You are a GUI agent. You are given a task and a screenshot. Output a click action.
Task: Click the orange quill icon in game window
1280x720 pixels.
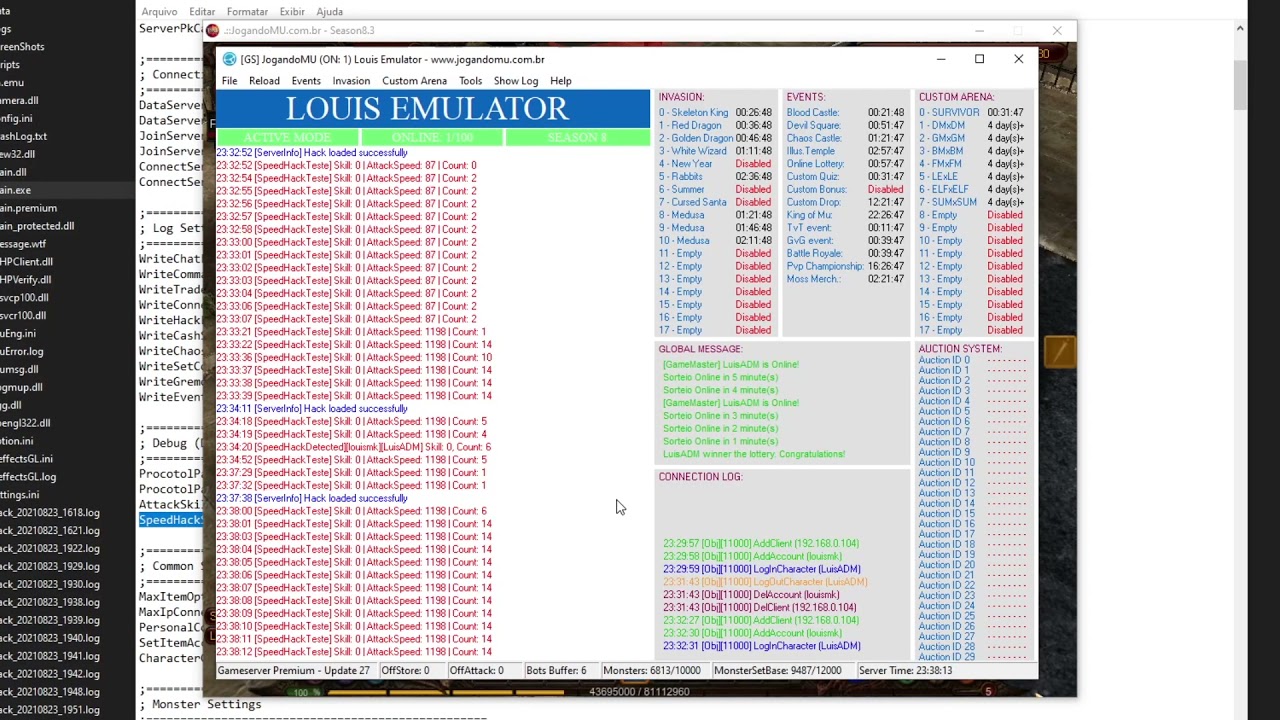[x=1060, y=352]
